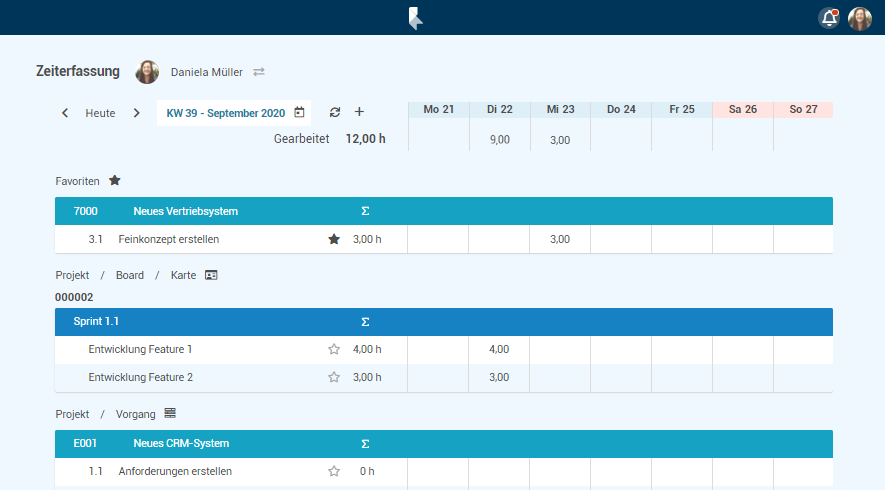Click the app logo in the header
Viewport: 885px width, 490px height.
click(x=416, y=18)
